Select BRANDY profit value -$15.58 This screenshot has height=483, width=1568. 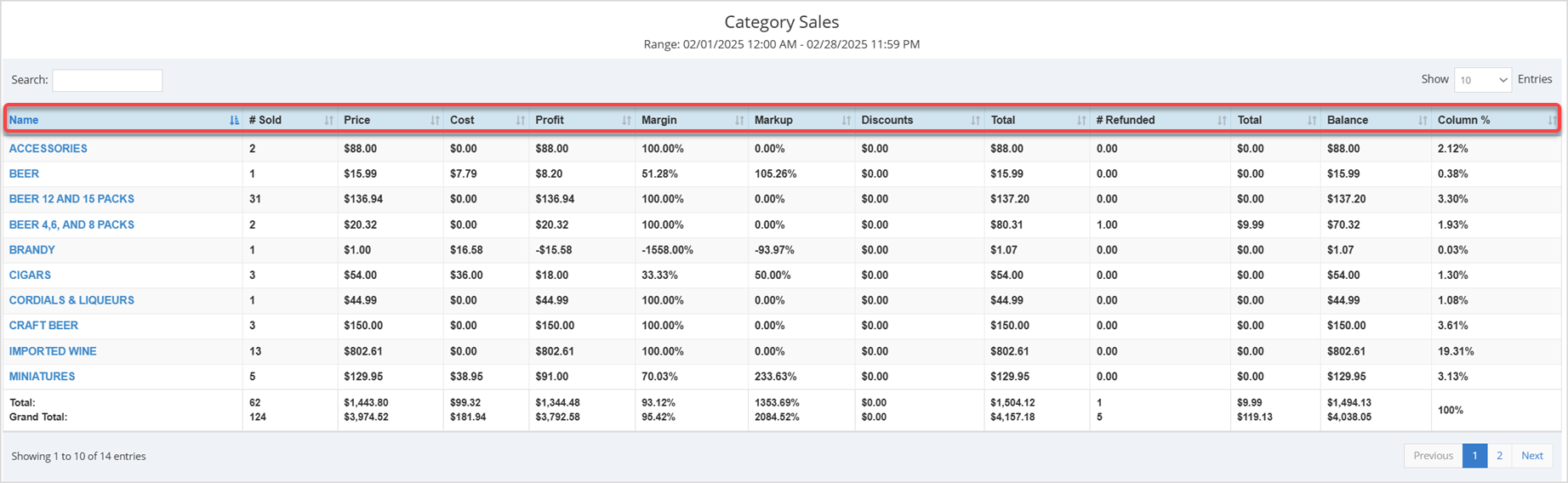[x=553, y=250]
